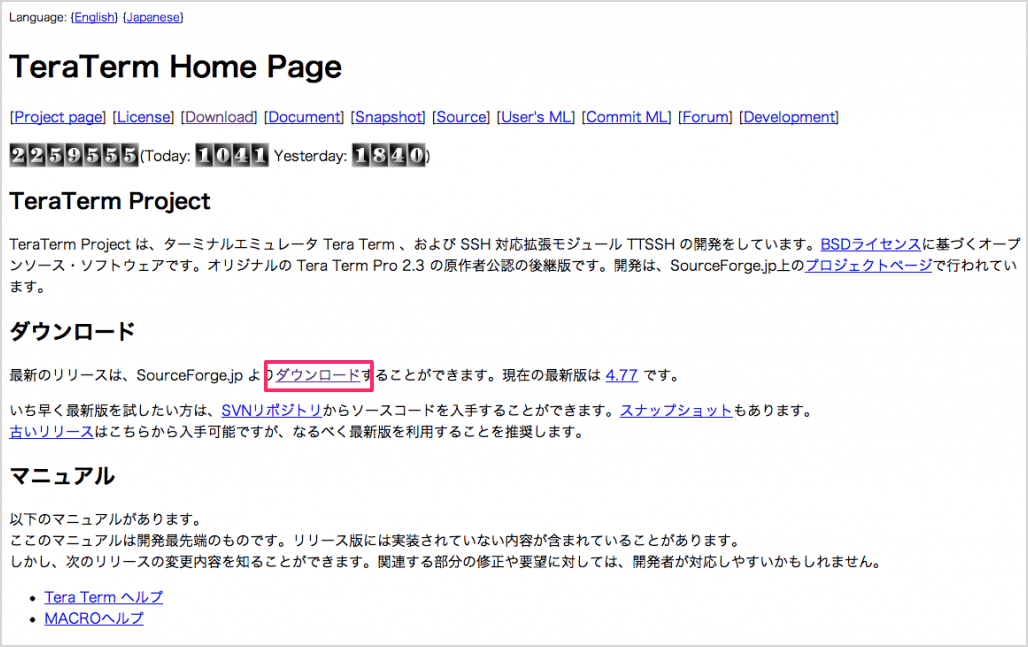This screenshot has height=647, width=1028.
Task: Open the Forum navigation link
Action: [x=705, y=117]
